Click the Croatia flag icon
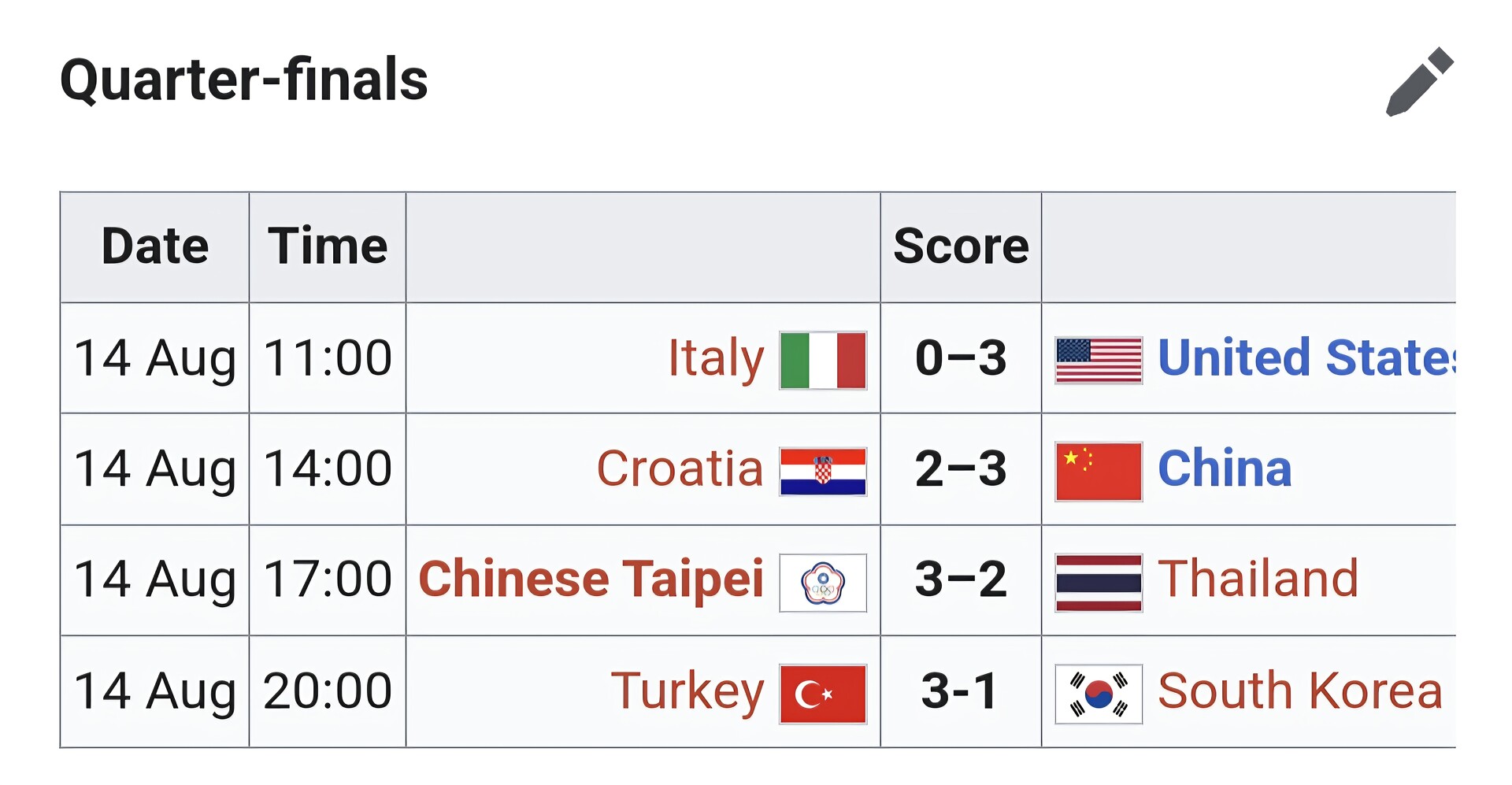Image resolution: width=1512 pixels, height=785 pixels. pyautogui.click(x=823, y=471)
